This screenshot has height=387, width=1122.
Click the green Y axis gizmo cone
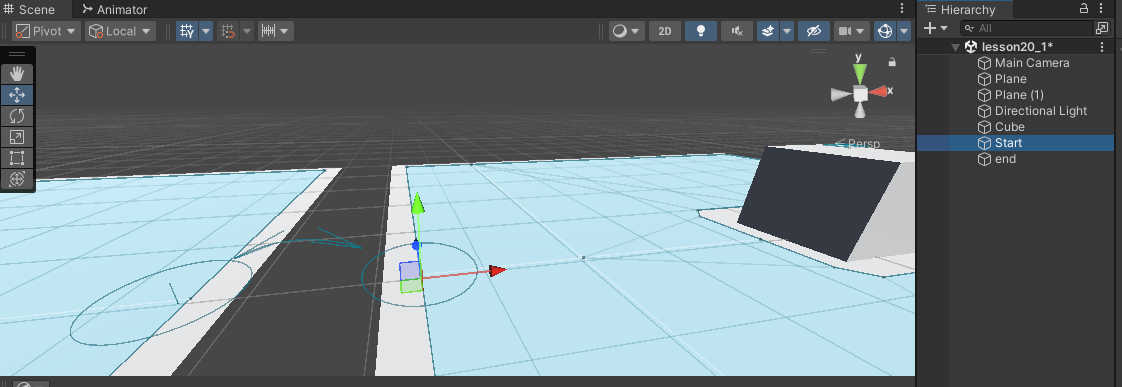tap(860, 73)
